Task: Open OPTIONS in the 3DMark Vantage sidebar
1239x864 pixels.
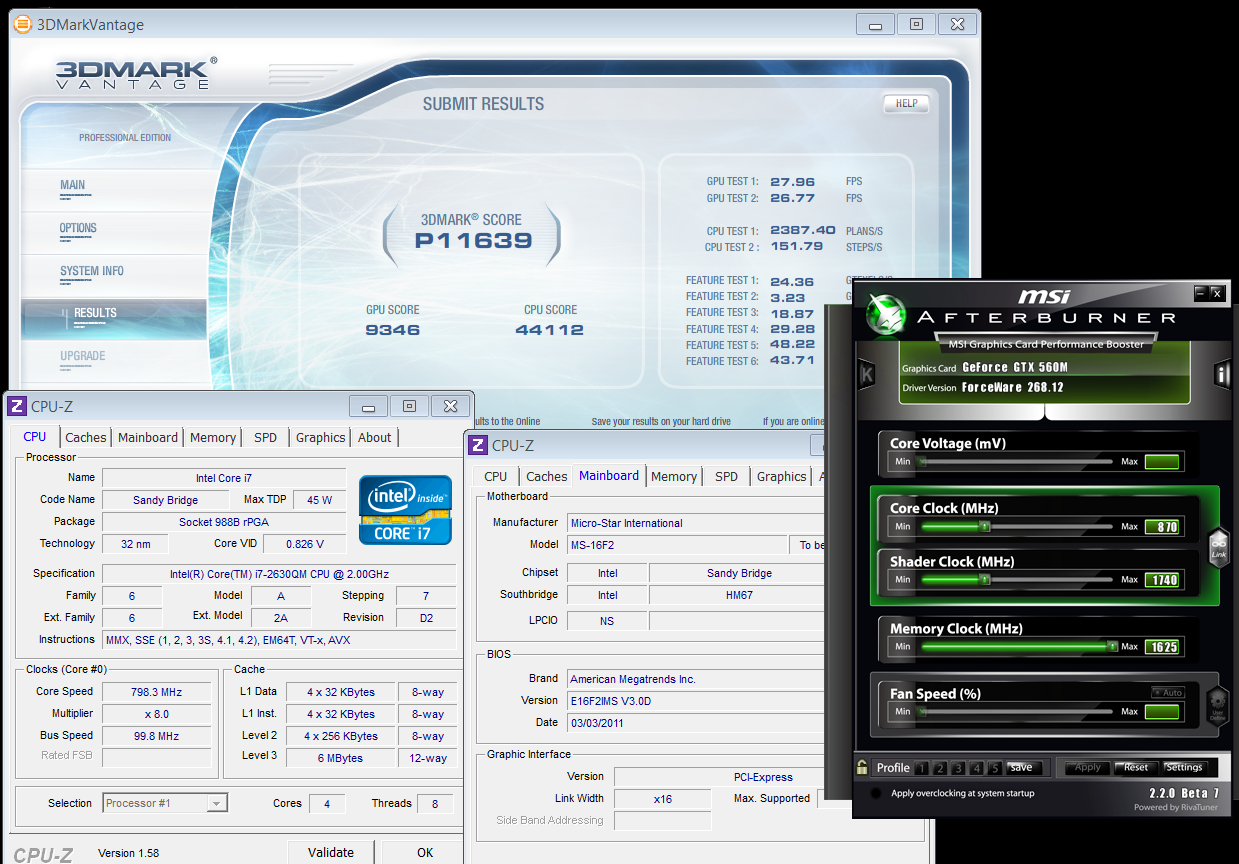Action: pos(78,228)
